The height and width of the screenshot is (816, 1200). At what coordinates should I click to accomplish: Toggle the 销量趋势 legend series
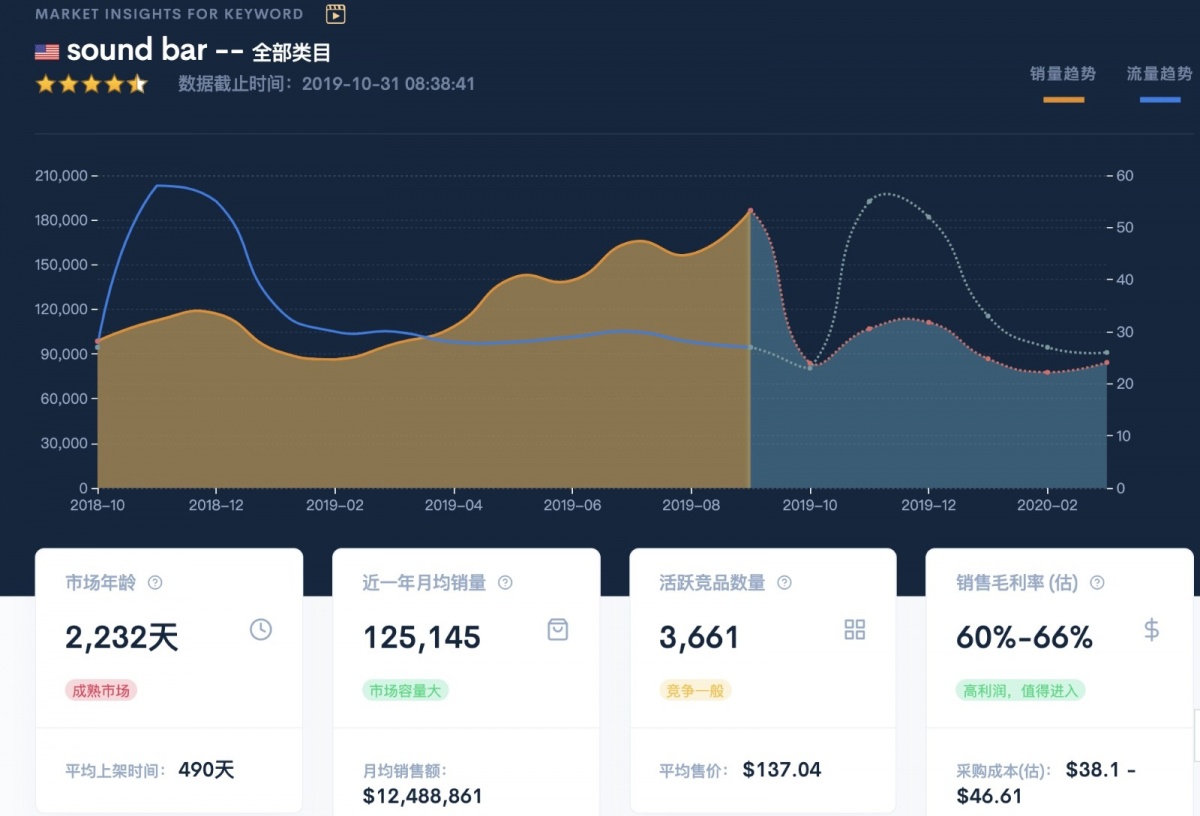[x=1063, y=74]
